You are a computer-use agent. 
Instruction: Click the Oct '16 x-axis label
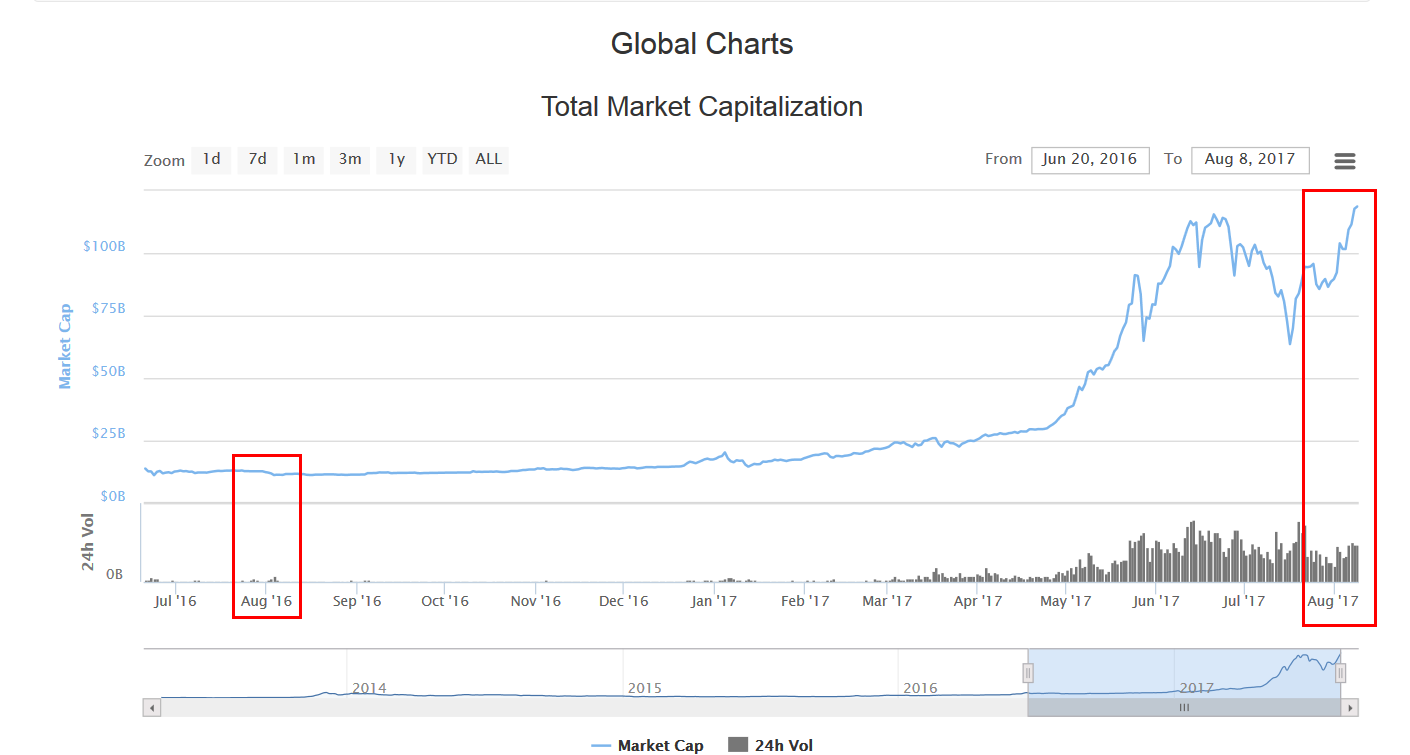coord(445,601)
